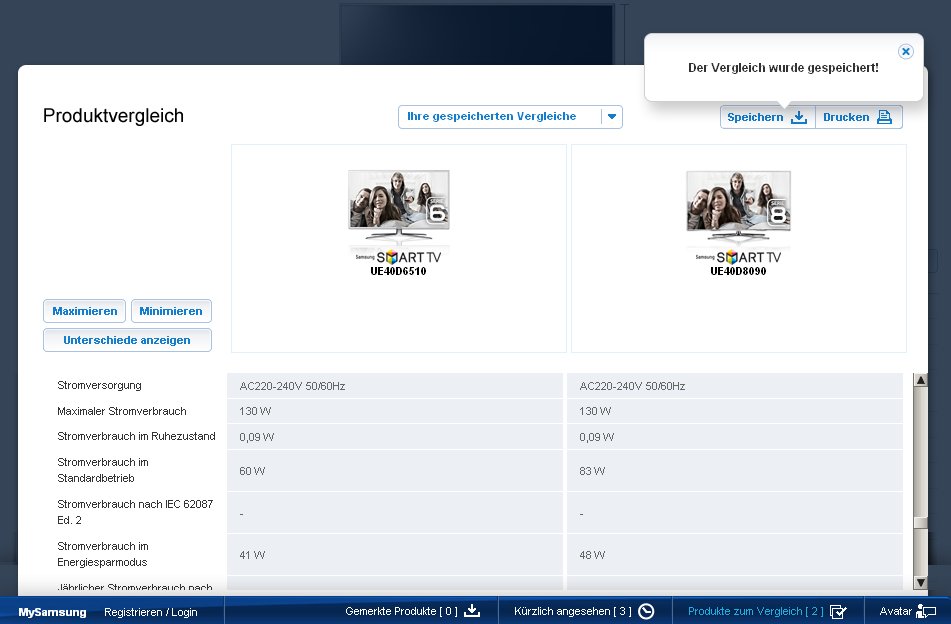Viewport: 951px width, 624px height.
Task: Open the MySamsung menu item
Action: (52, 612)
